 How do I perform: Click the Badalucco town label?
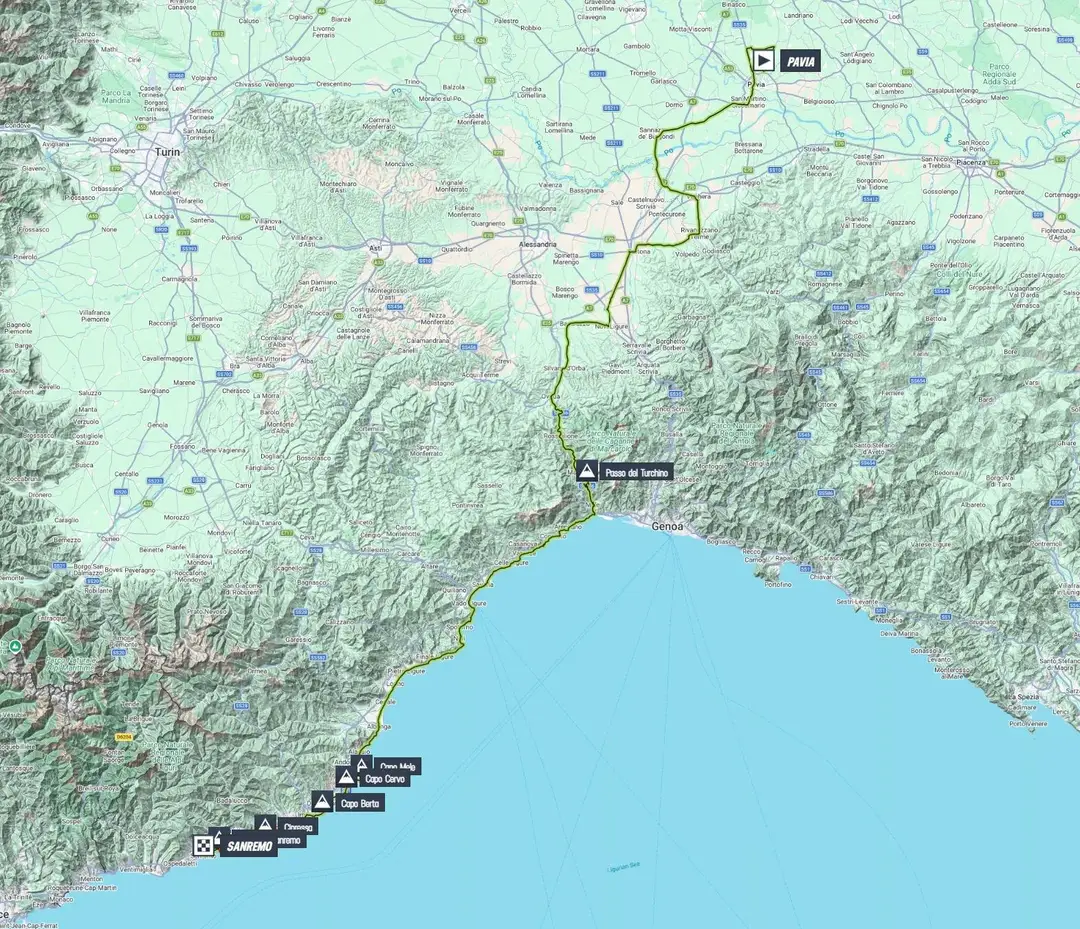tap(230, 800)
